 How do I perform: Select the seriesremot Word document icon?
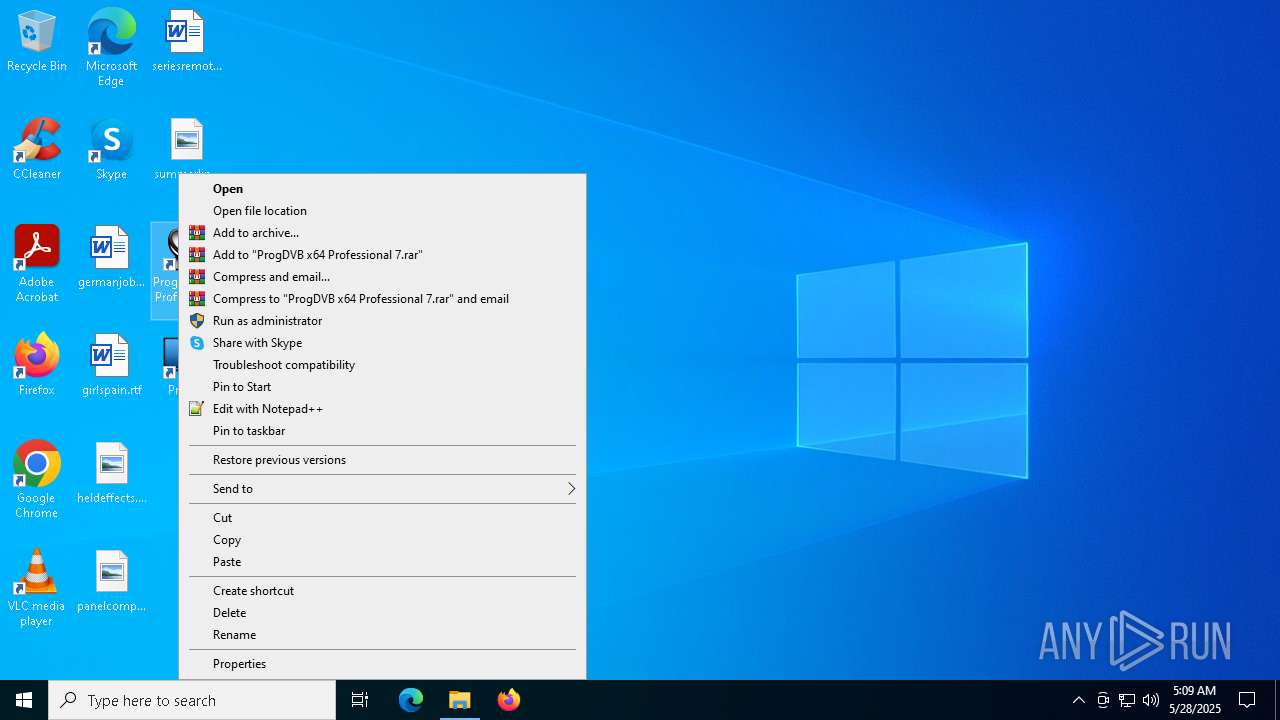tap(186, 42)
